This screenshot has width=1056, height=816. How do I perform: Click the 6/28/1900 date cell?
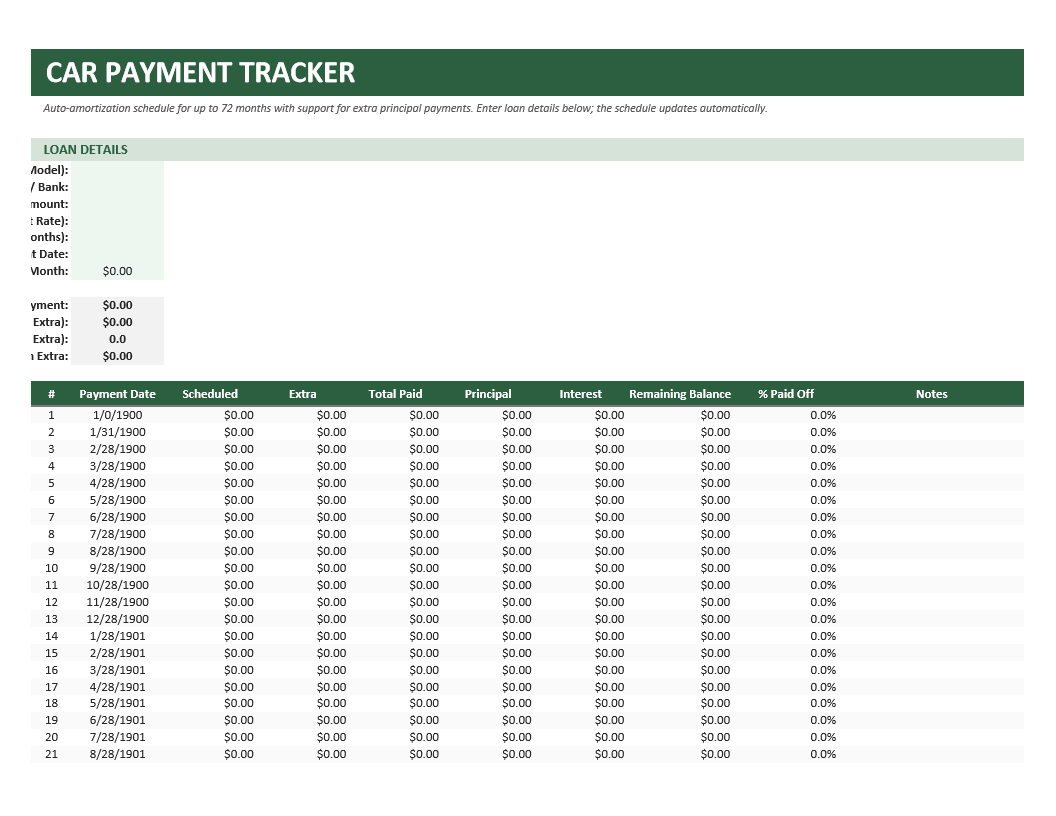117,516
